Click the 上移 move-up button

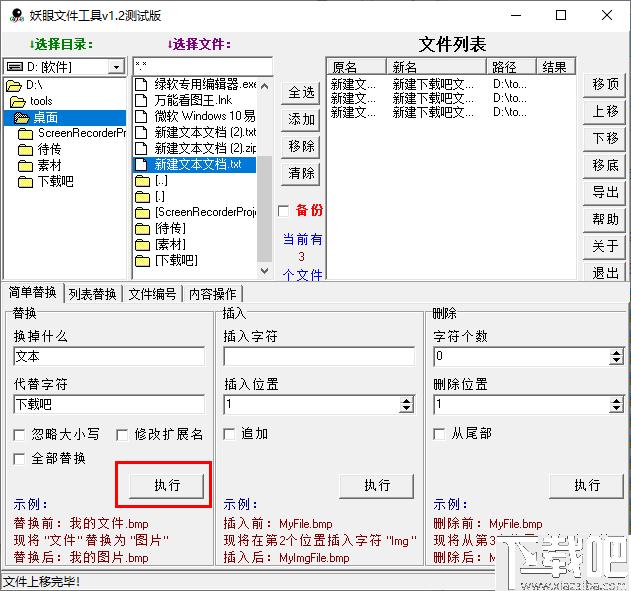(x=604, y=111)
